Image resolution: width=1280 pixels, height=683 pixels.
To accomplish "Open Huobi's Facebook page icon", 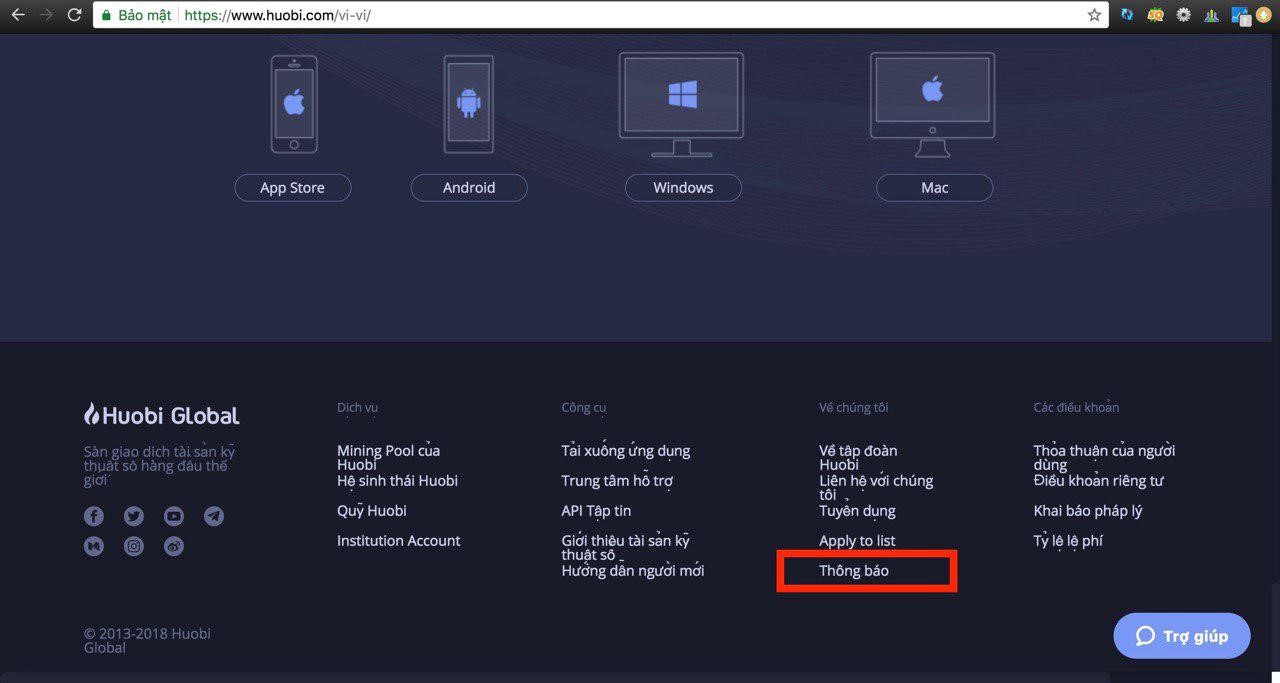I will tap(94, 516).
